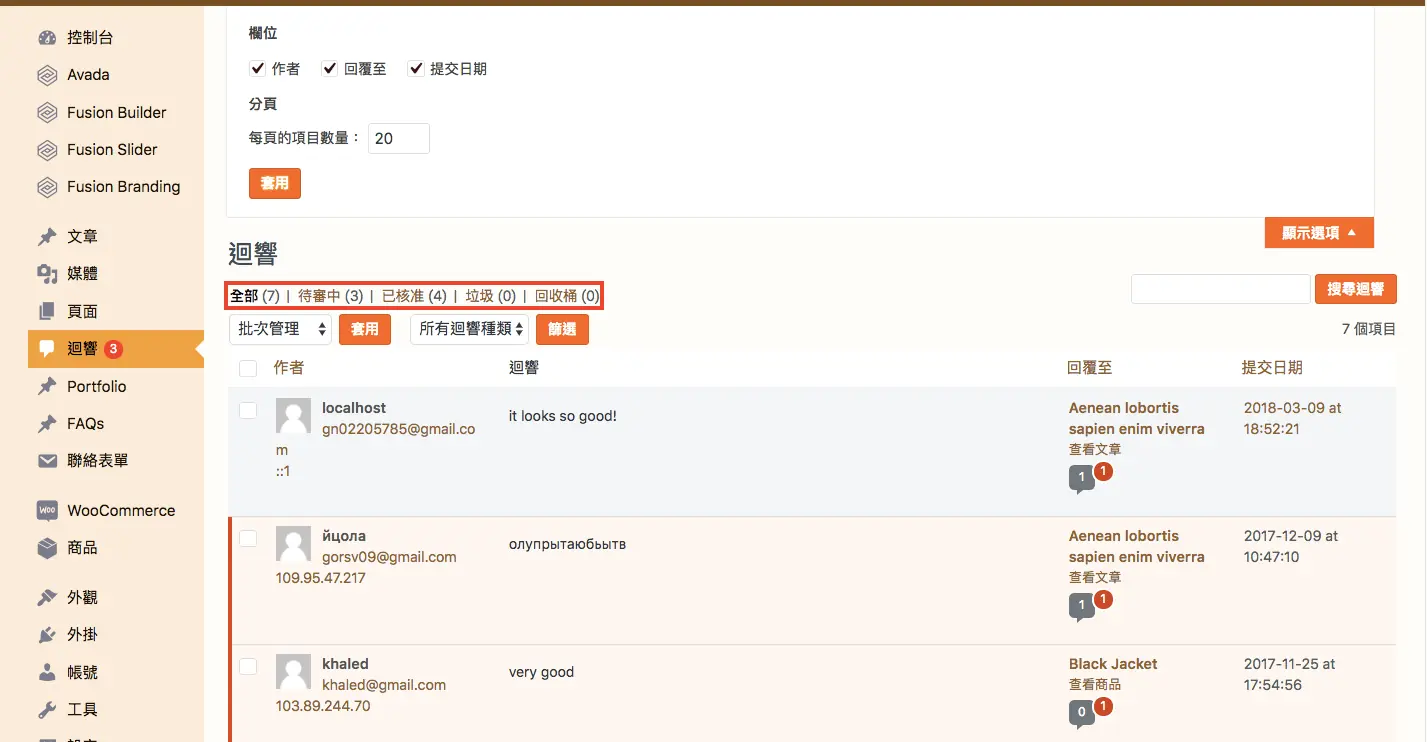This screenshot has height=742, width=1427.
Task: Click comment count bubble in localhost row
Action: (x=1081, y=479)
